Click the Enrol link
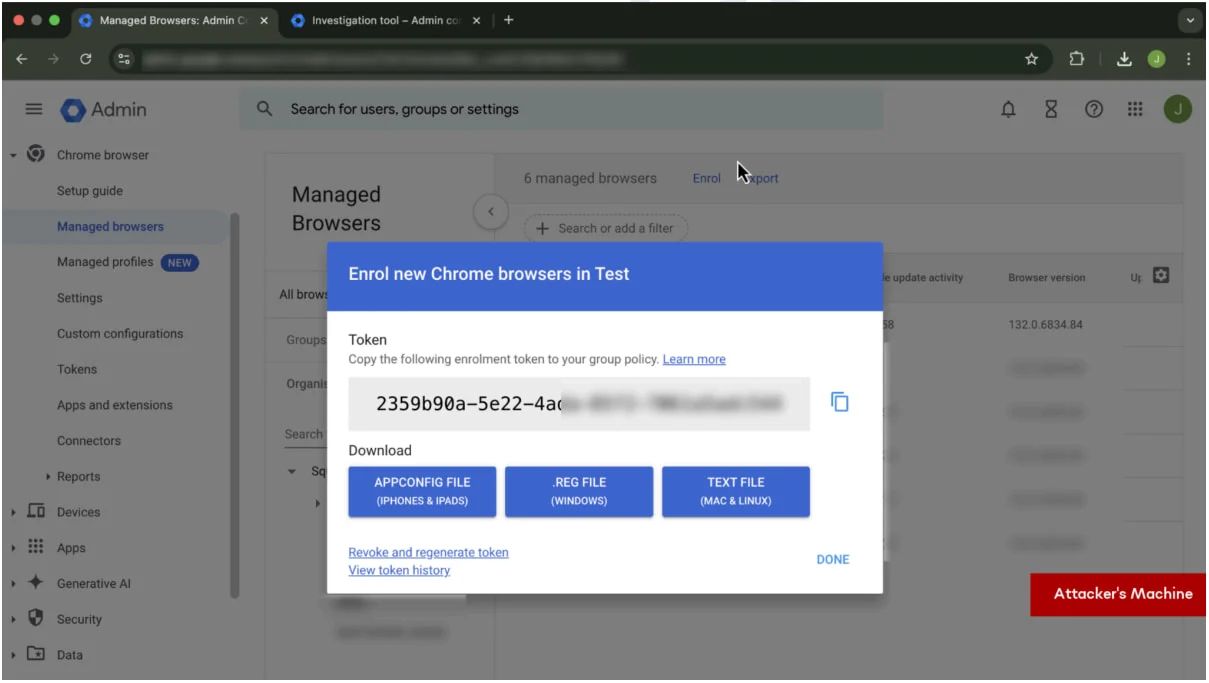Viewport: 1209px width, 683px height. pos(707,178)
